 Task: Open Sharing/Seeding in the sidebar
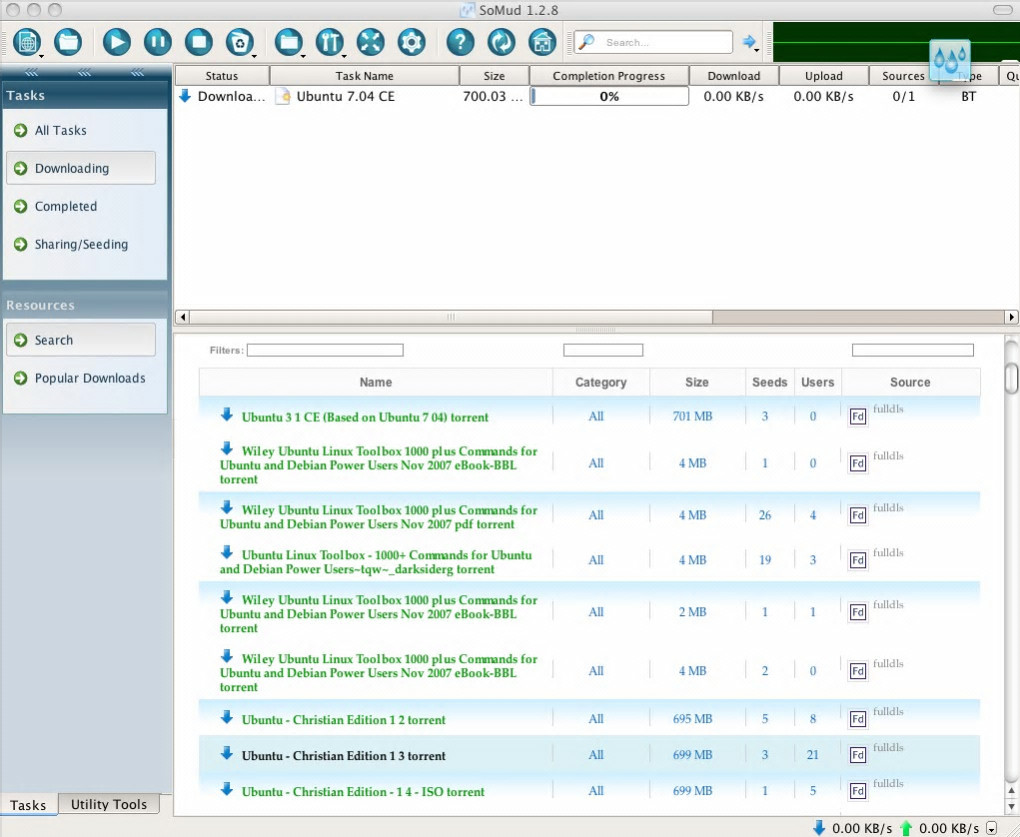[81, 244]
